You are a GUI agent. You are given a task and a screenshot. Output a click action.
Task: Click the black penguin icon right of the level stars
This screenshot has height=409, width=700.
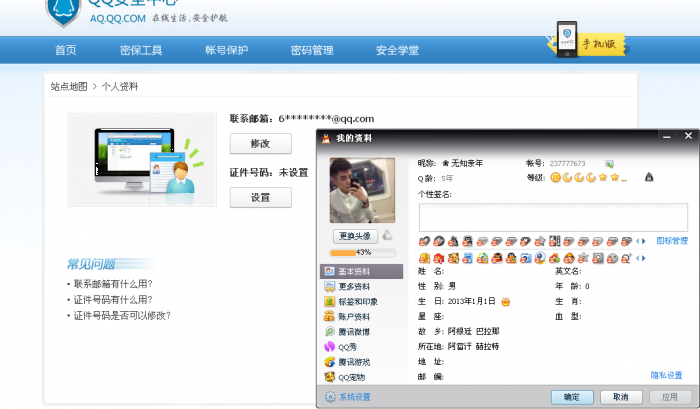649,177
